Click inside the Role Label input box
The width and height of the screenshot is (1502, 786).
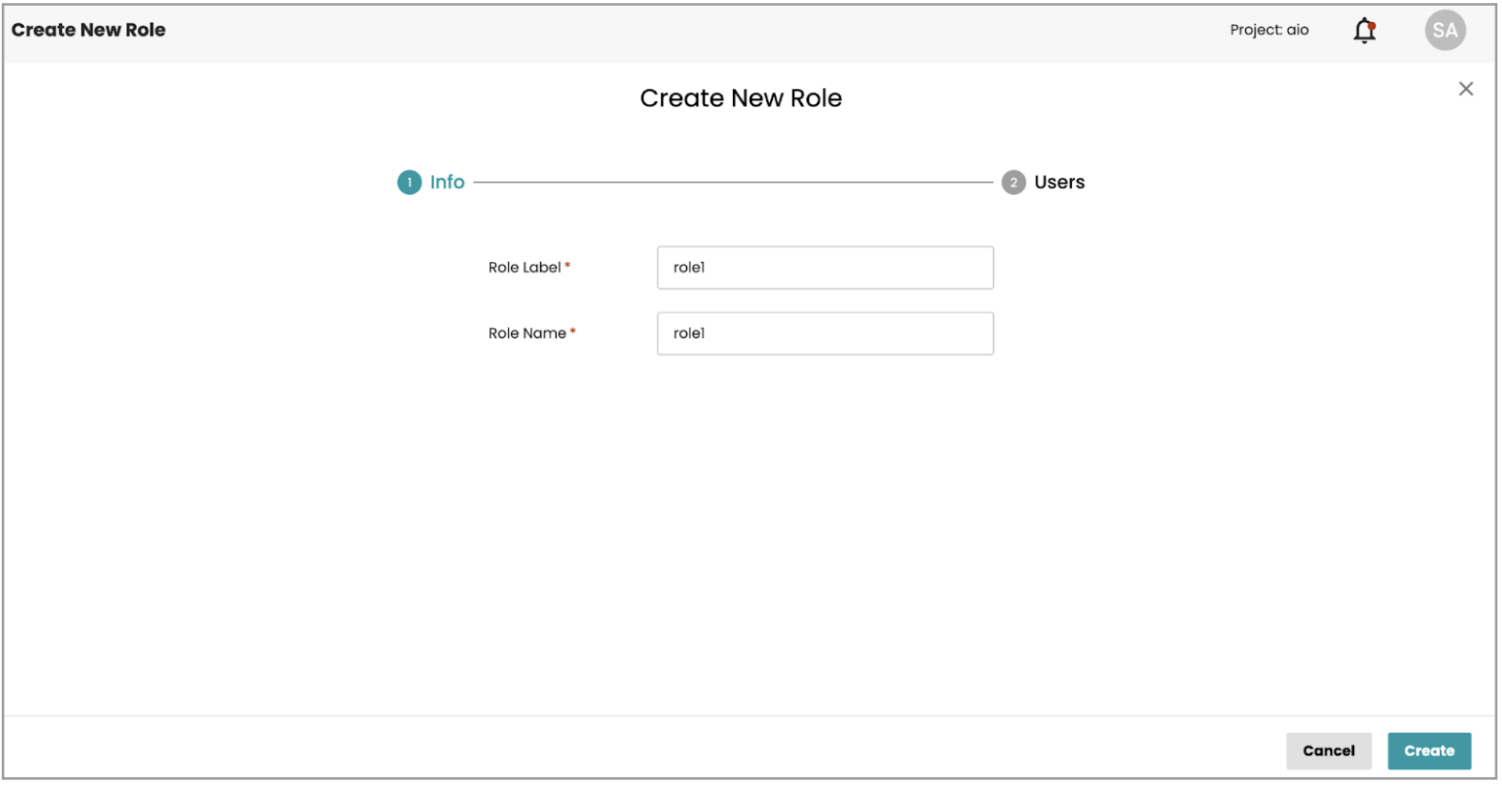coord(825,267)
